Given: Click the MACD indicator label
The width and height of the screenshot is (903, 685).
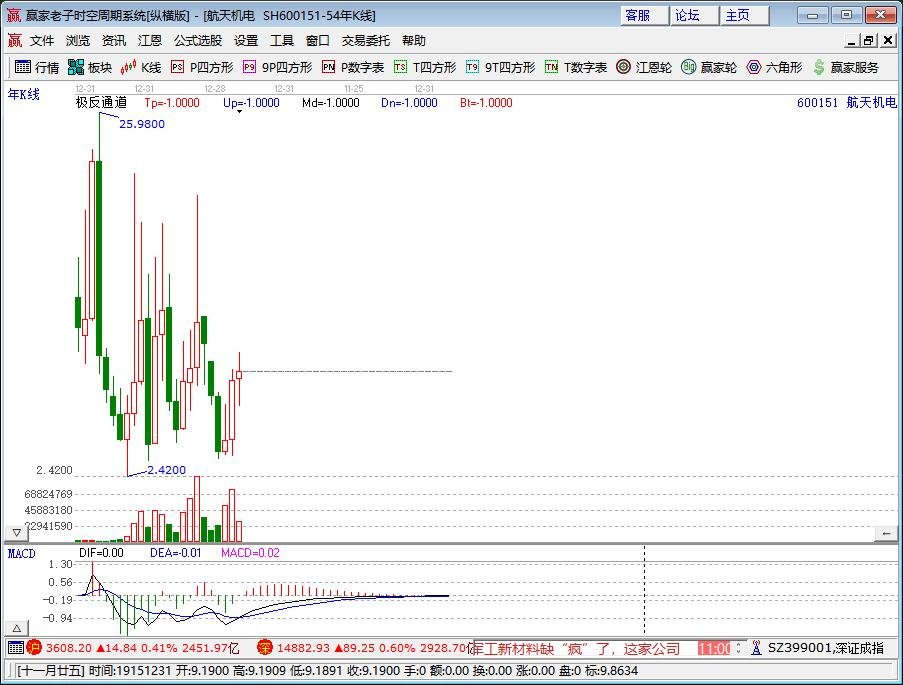Looking at the screenshot, I should [x=21, y=554].
